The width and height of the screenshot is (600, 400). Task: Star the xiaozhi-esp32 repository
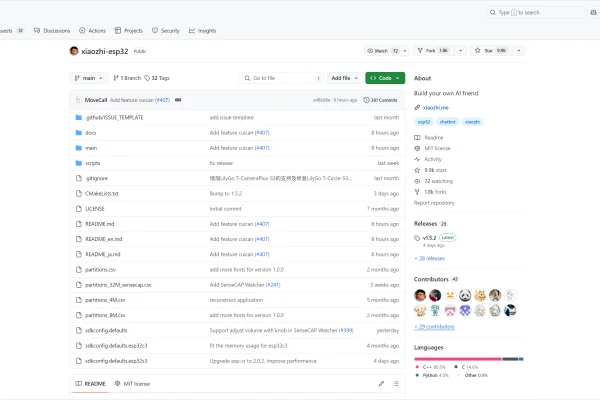point(491,51)
